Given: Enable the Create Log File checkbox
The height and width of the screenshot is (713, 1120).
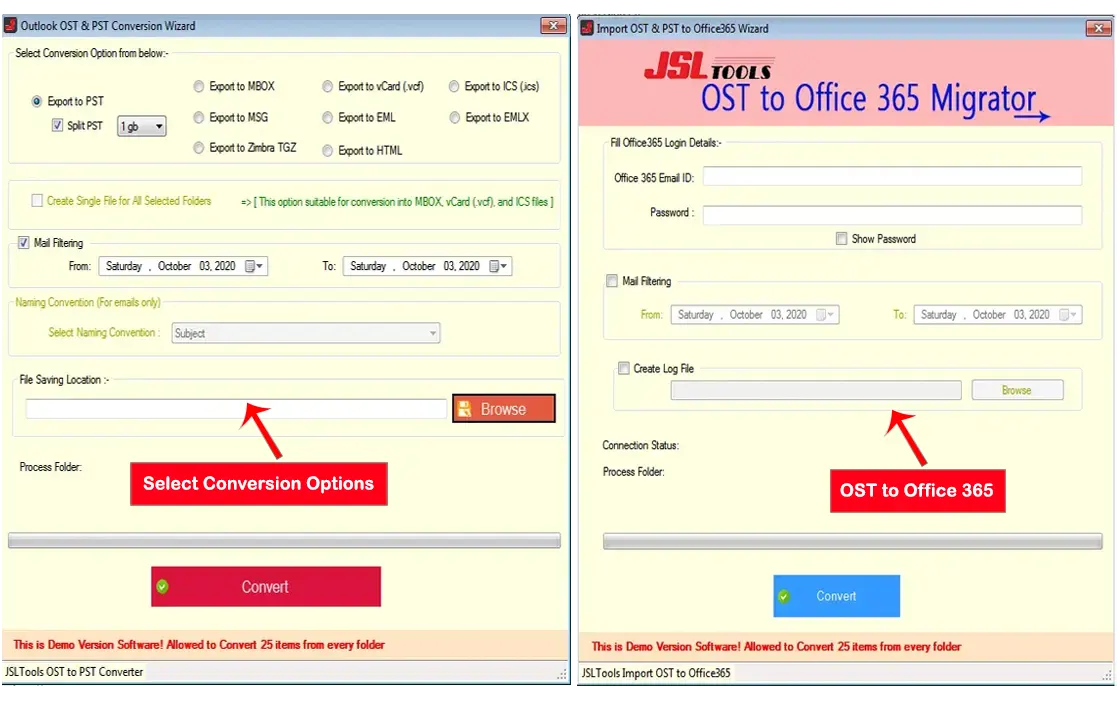Looking at the screenshot, I should point(624,369).
